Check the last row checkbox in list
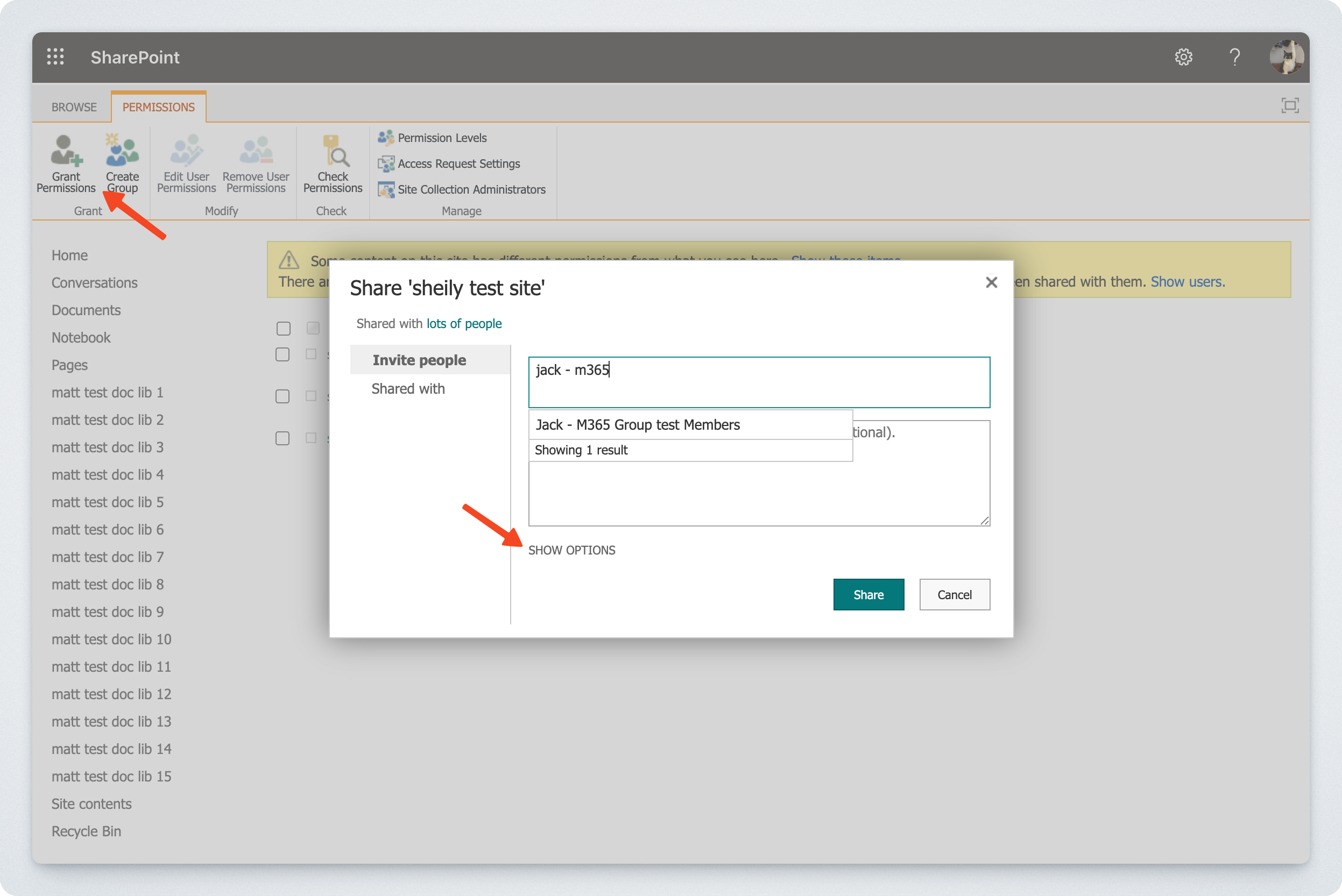This screenshot has width=1342, height=896. pos(282,438)
